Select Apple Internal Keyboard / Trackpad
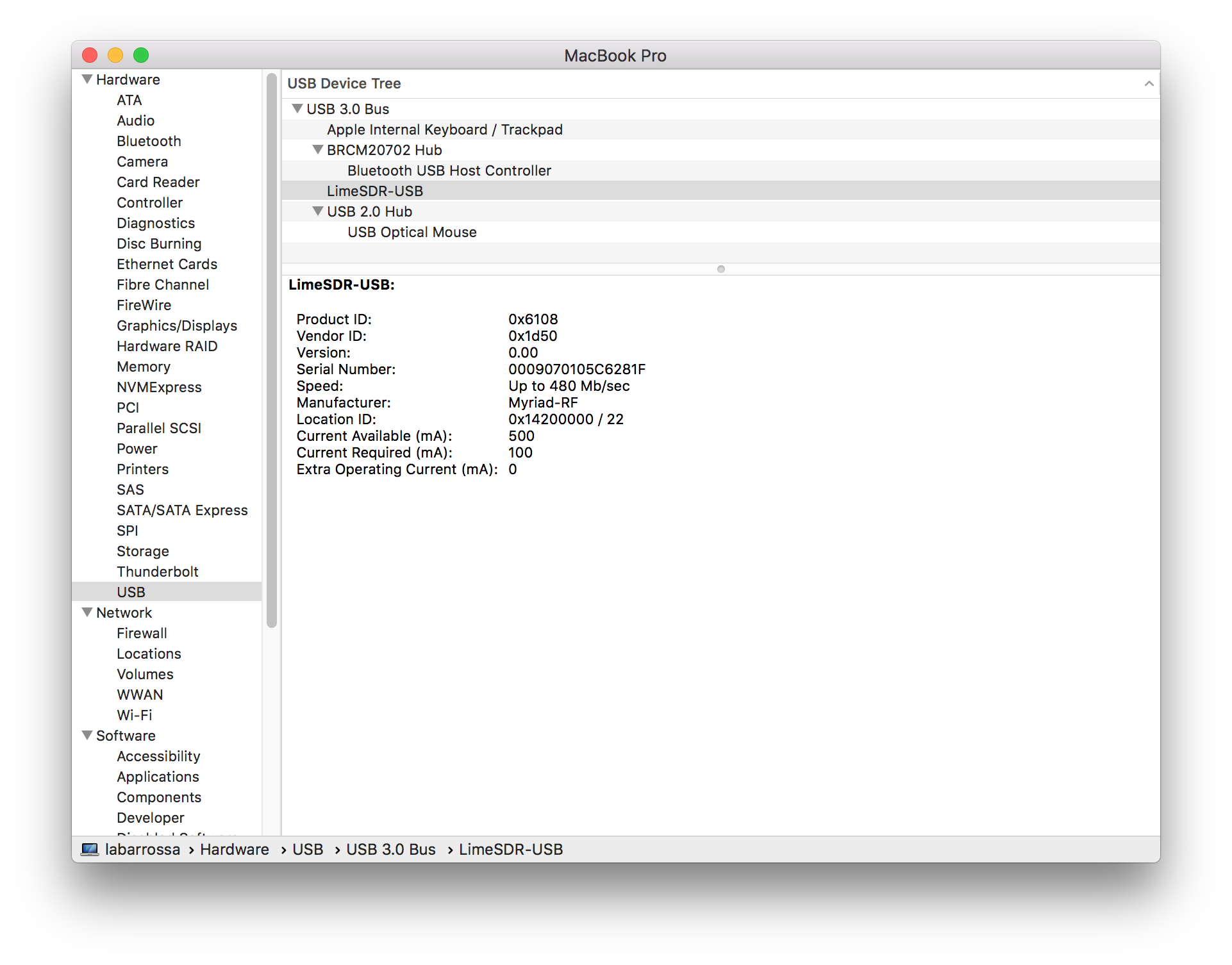 point(445,130)
